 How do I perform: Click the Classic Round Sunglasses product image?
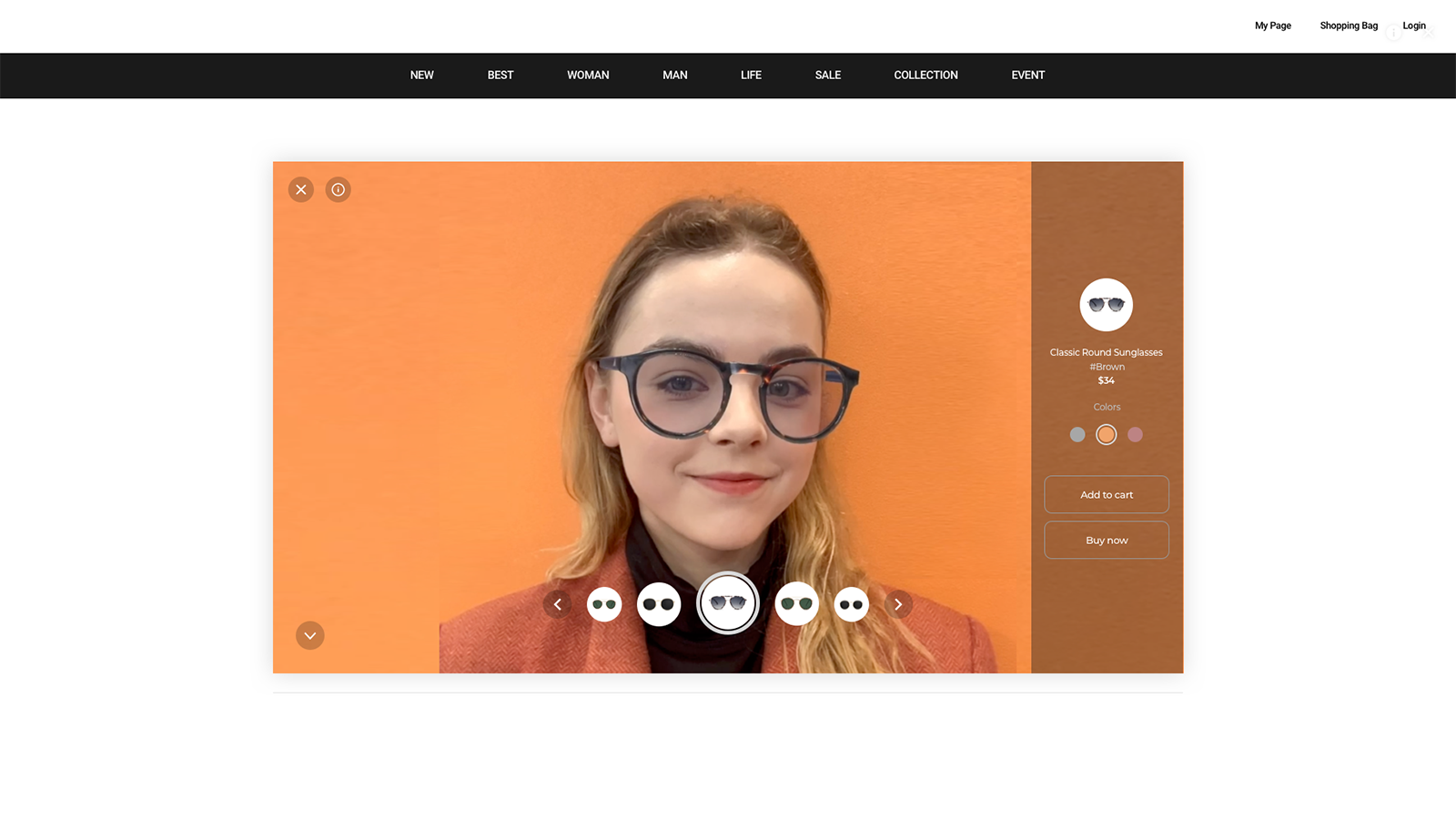point(1106,305)
